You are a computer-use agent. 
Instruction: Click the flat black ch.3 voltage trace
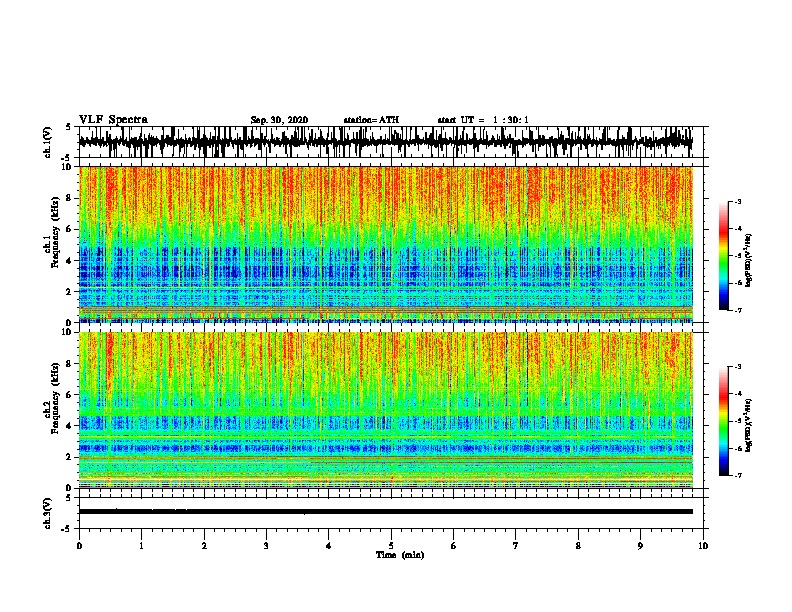point(385,512)
